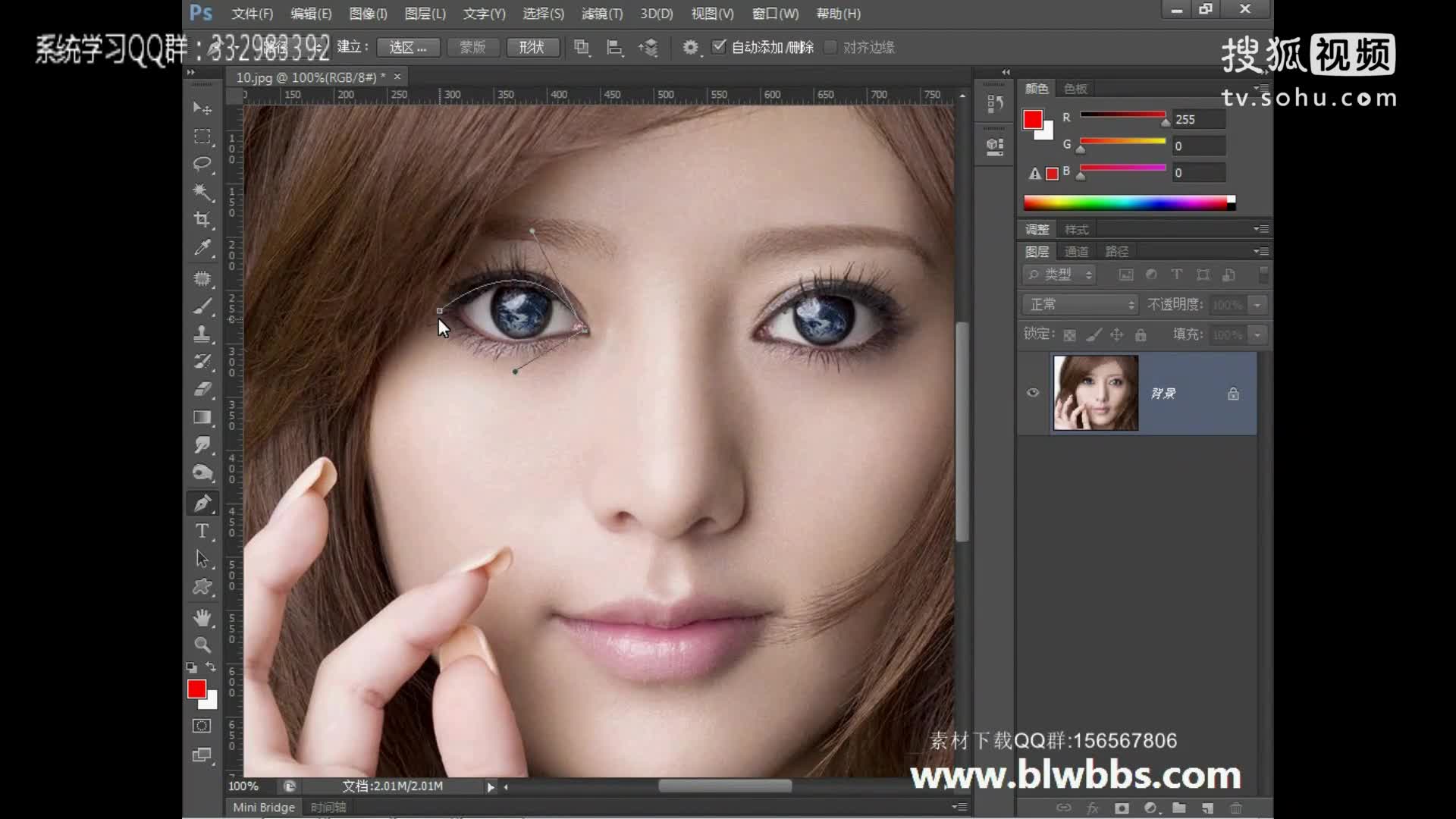Screen dimensions: 1456x819
Task: Hide the Background layer with the eye icon
Action: click(x=1033, y=393)
